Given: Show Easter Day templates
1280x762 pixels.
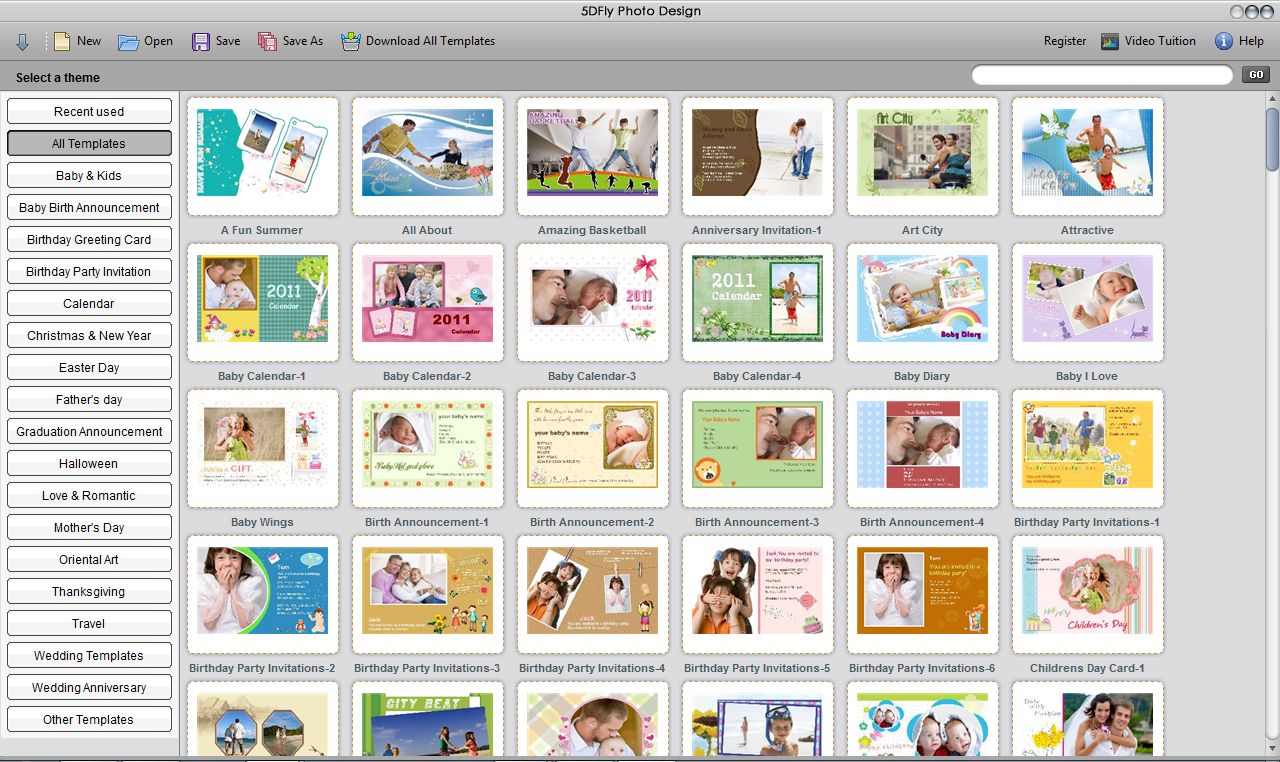Looking at the screenshot, I should point(89,368).
